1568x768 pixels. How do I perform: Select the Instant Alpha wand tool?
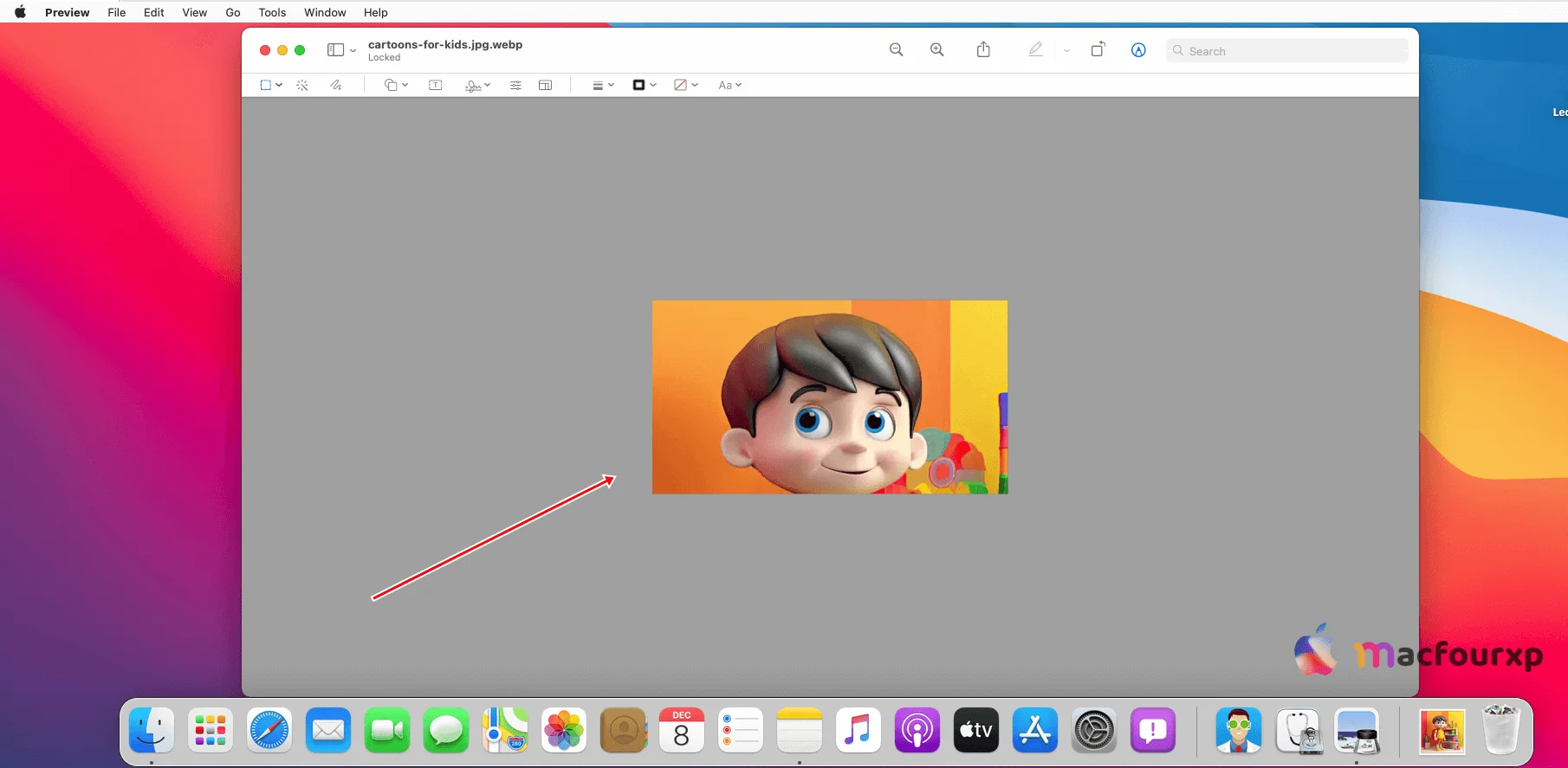tap(302, 85)
